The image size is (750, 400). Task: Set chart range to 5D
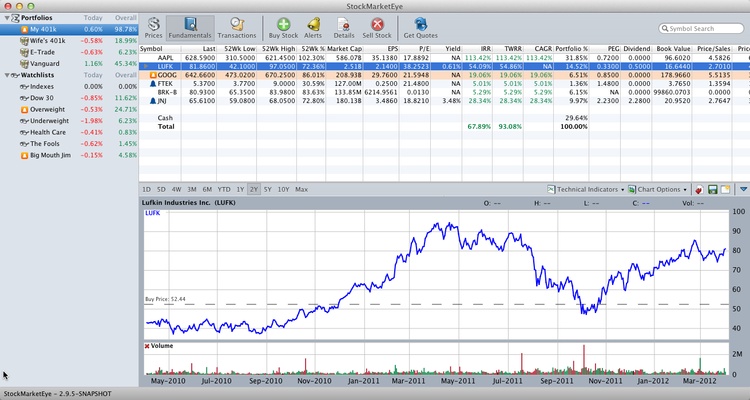click(161, 189)
